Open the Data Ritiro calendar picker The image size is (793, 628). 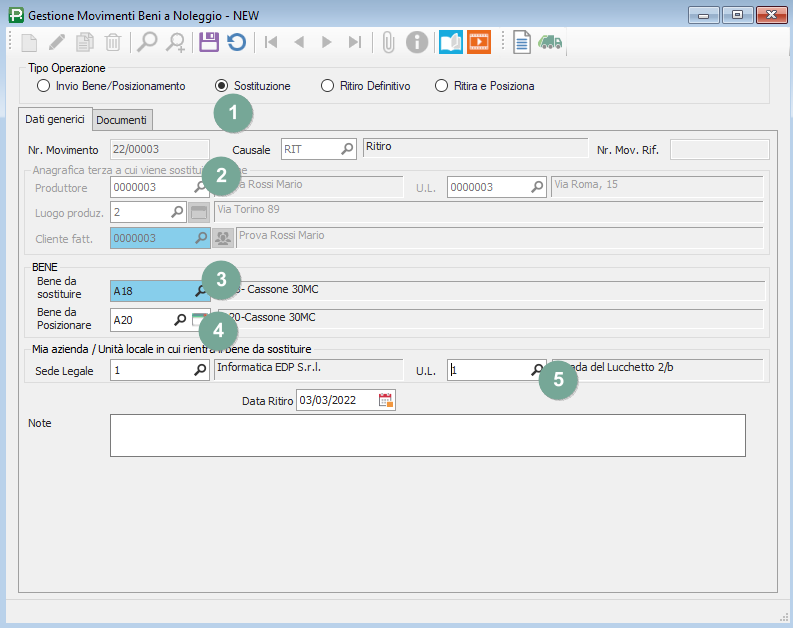(386, 401)
